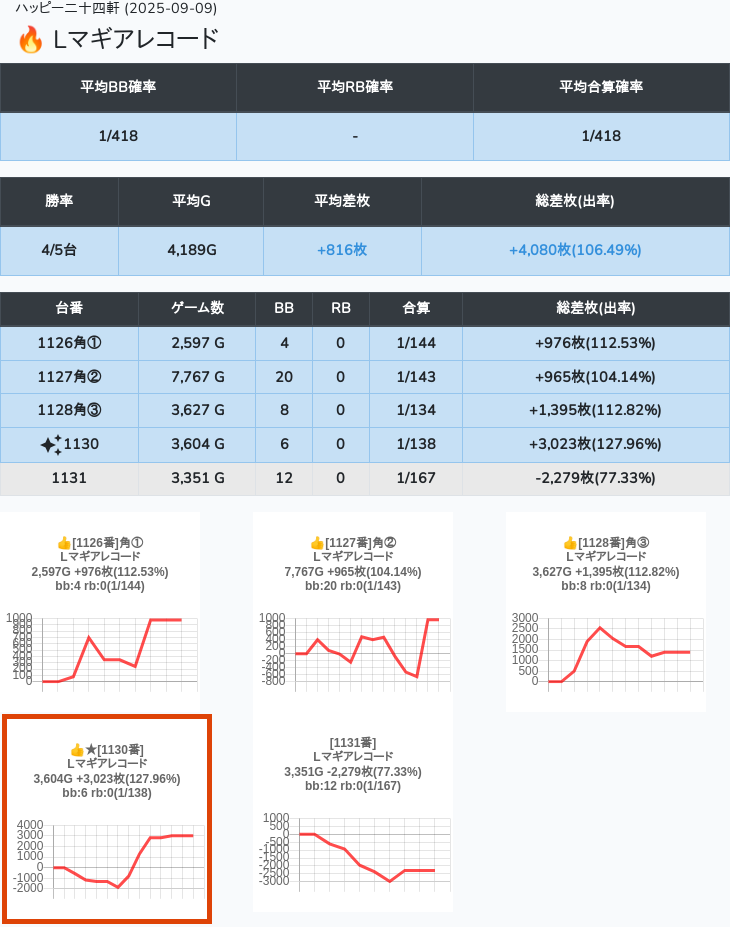Click the 平均BB確率 header cell
Image resolution: width=730 pixels, height=927 pixels.
pos(118,87)
